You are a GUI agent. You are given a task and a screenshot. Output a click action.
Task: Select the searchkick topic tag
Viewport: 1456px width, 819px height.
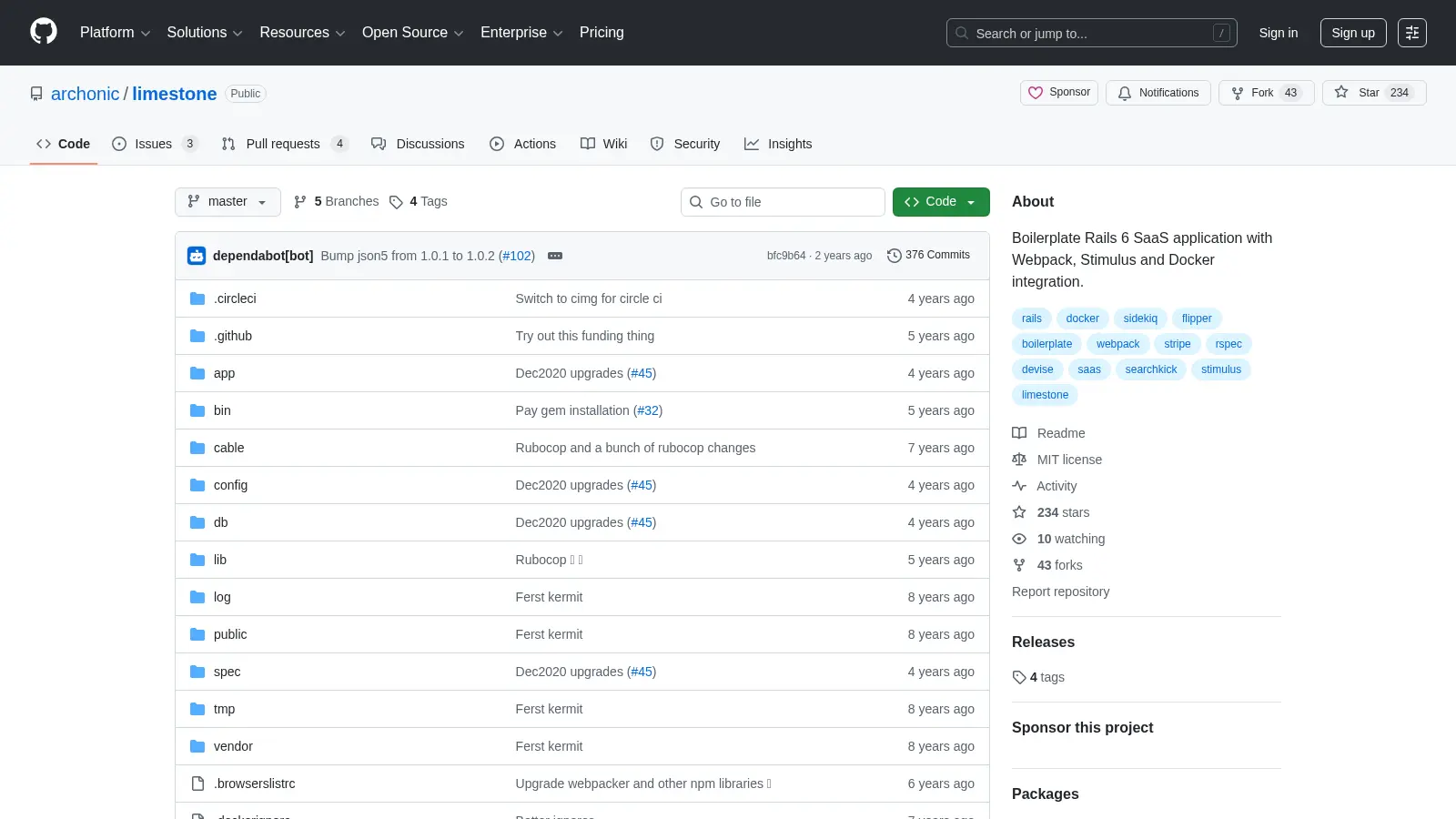pyautogui.click(x=1150, y=369)
